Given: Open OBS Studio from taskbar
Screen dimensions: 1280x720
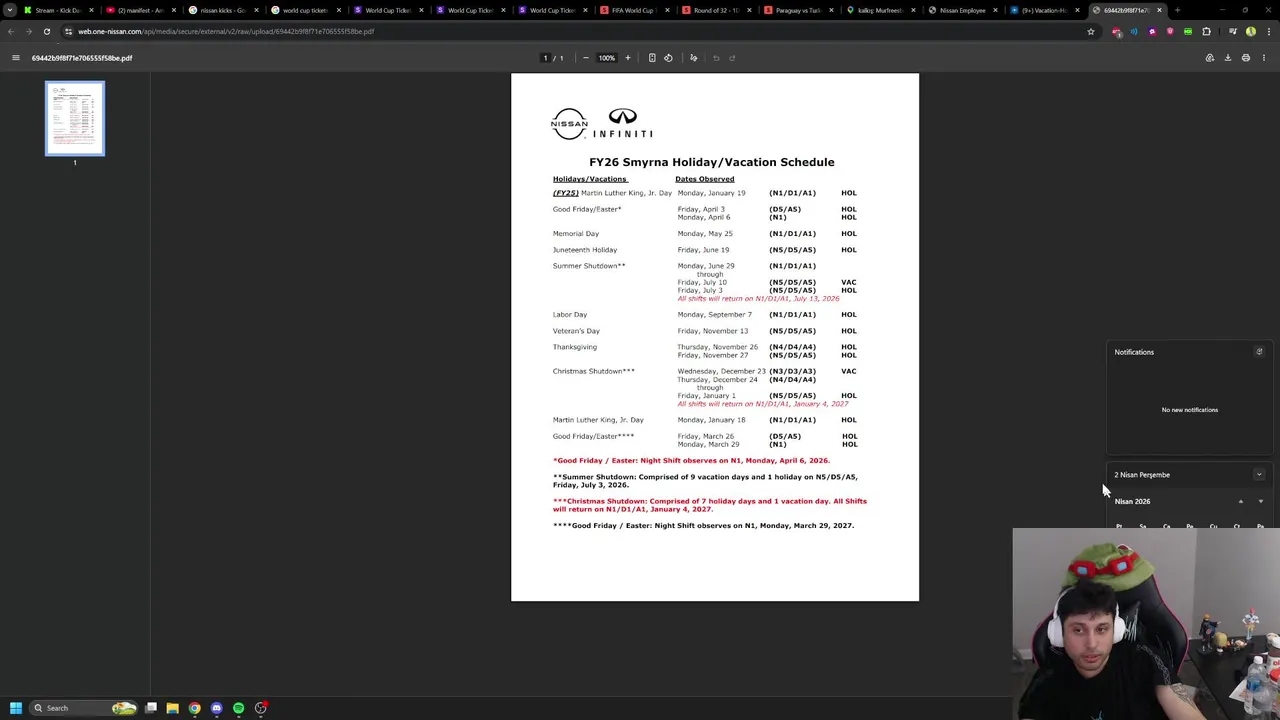Looking at the screenshot, I should click(260, 708).
